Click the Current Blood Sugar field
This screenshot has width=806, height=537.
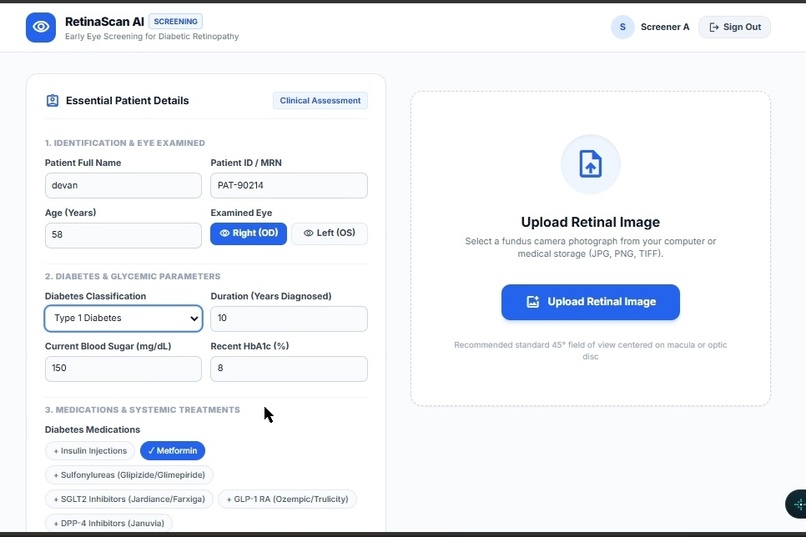123,368
